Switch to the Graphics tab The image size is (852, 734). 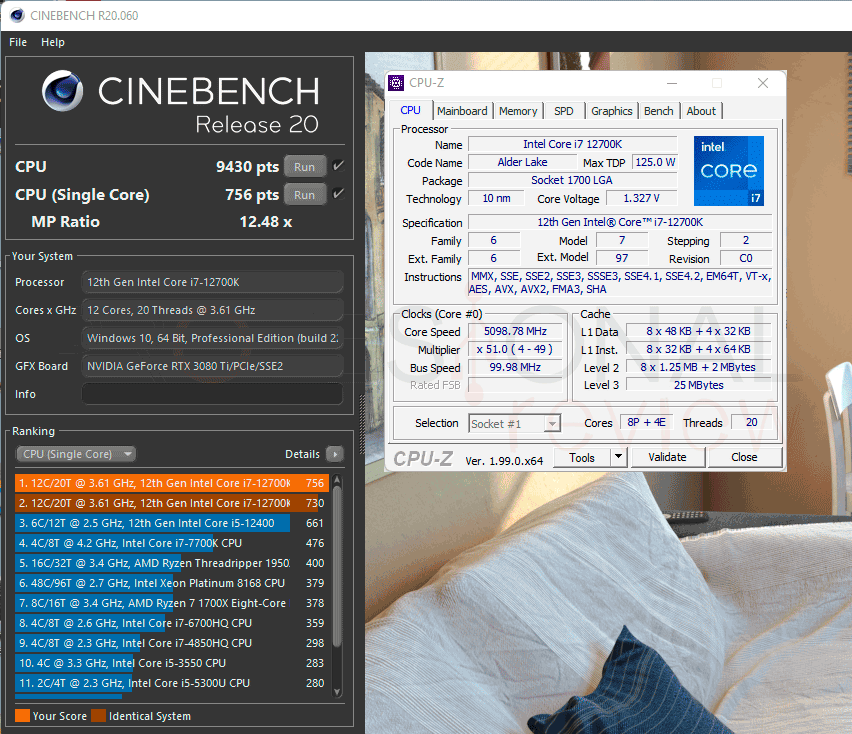(612, 111)
